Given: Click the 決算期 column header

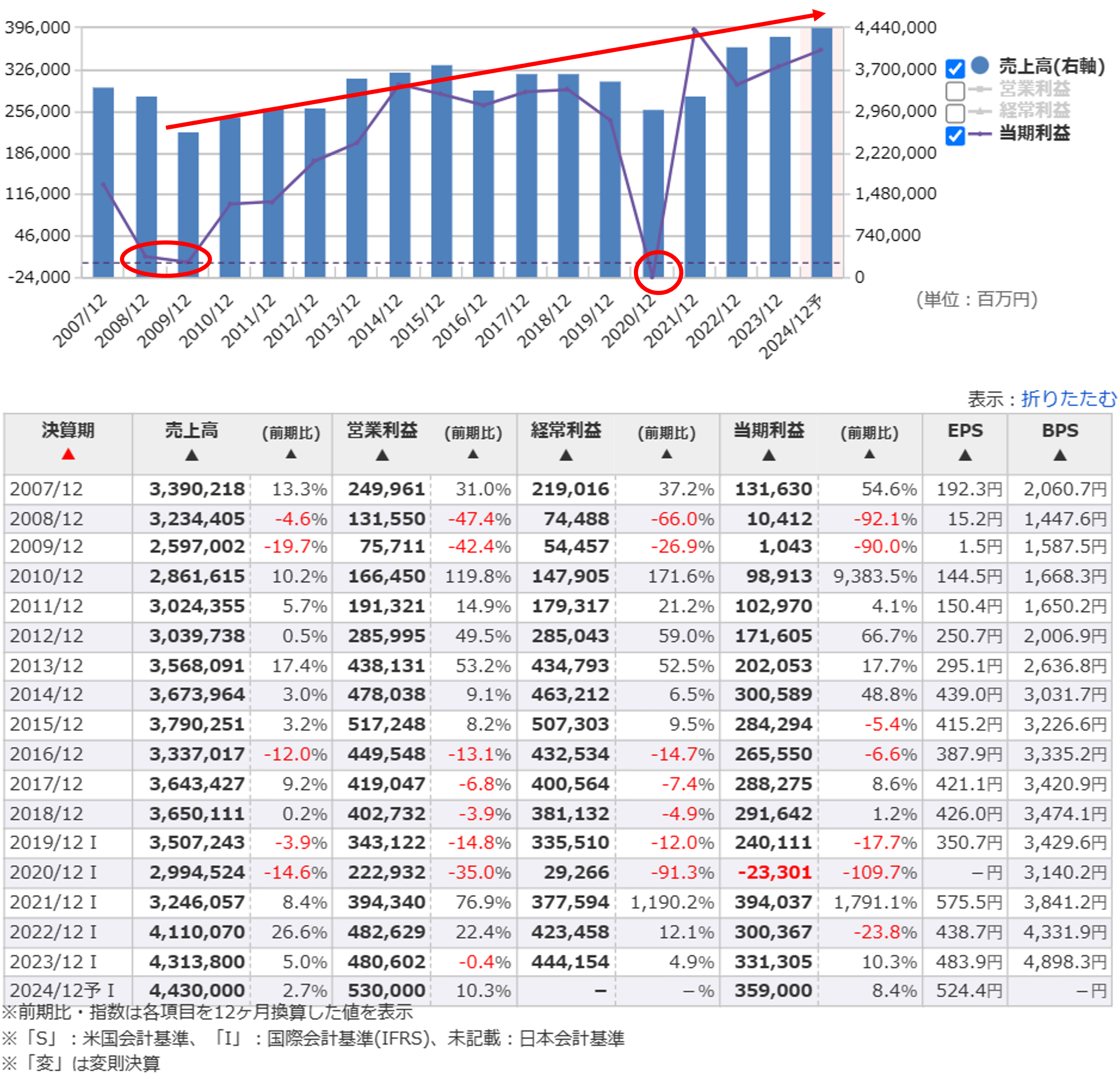Looking at the screenshot, I should click(x=68, y=430).
